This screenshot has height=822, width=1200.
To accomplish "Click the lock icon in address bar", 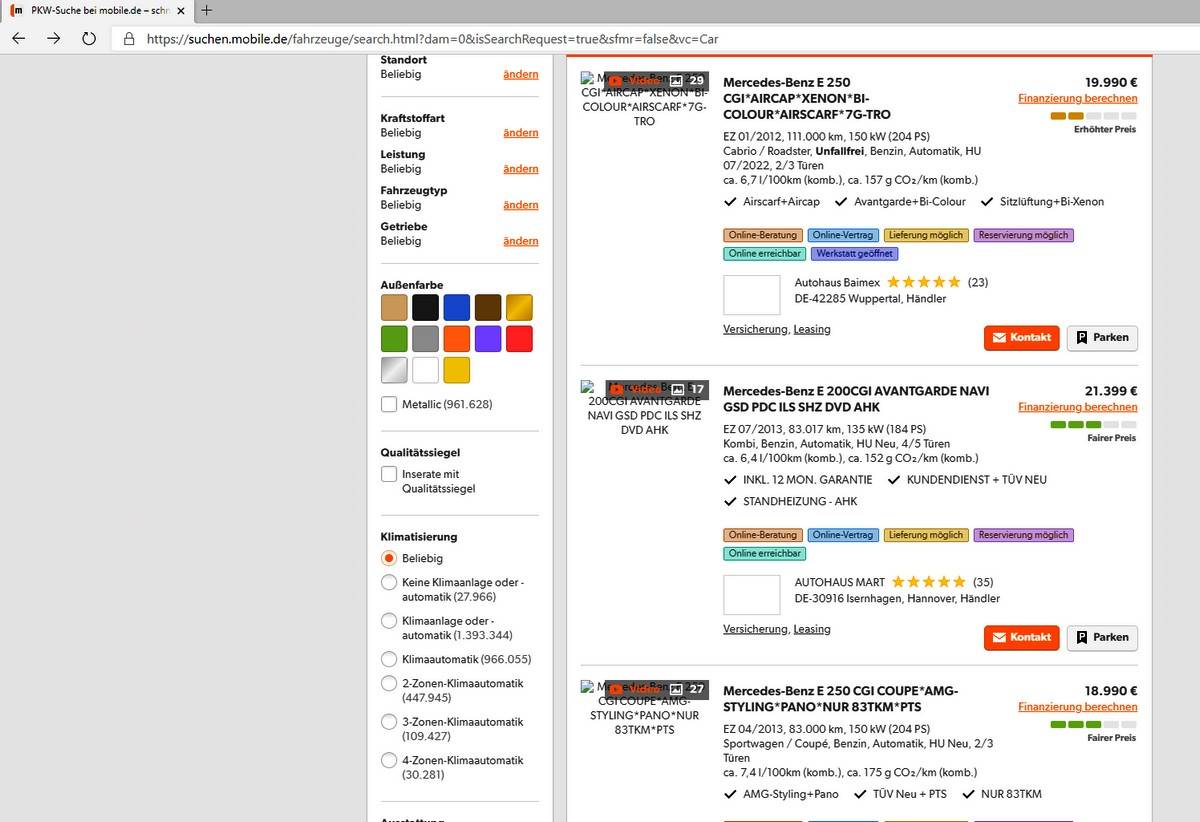I will click(x=129, y=40).
